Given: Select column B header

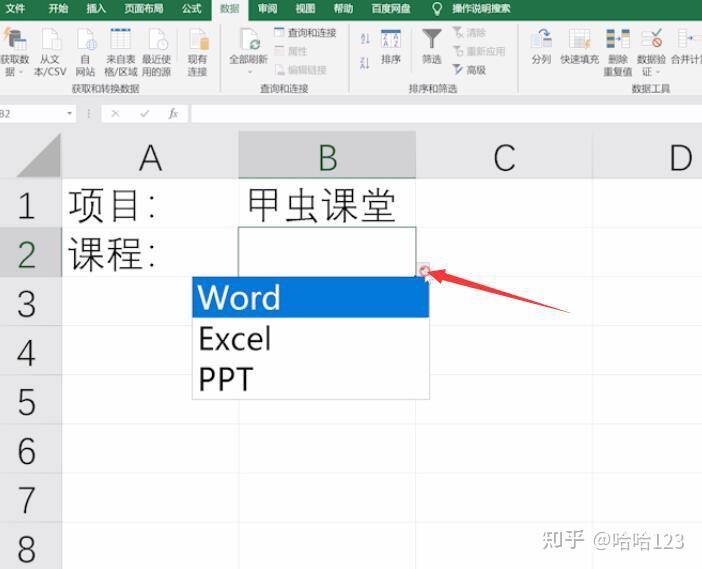Looking at the screenshot, I should [x=327, y=156].
